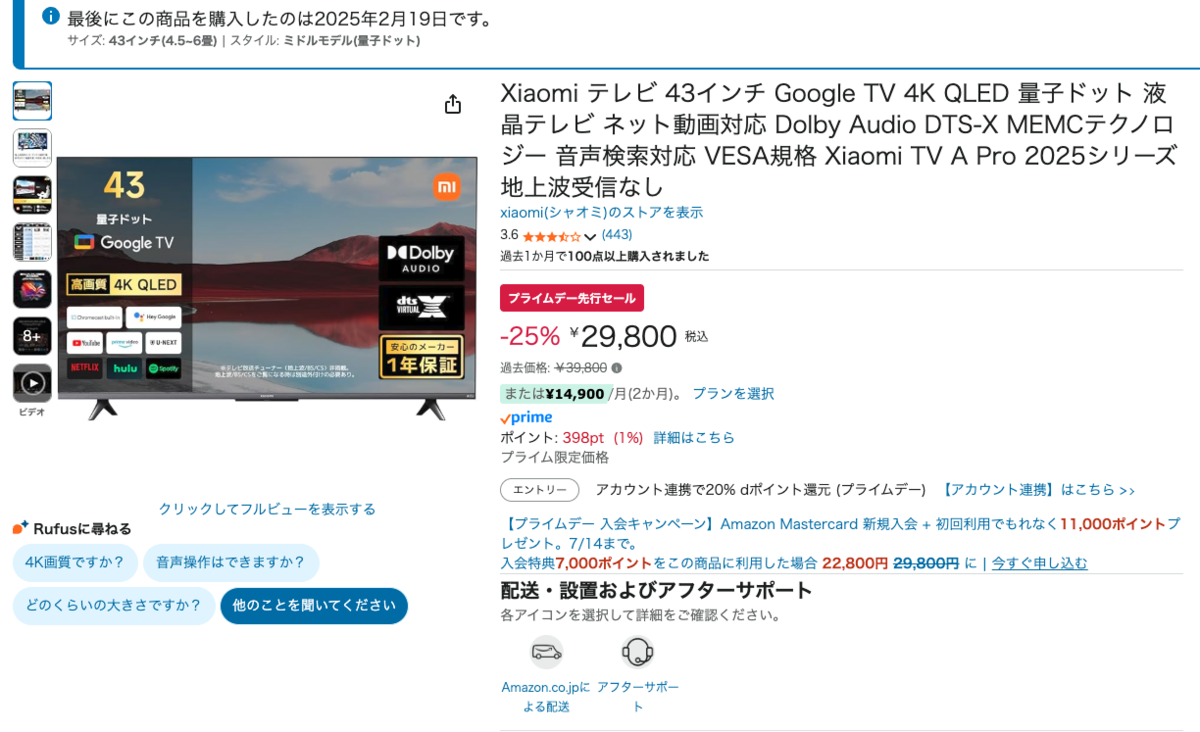The width and height of the screenshot is (1200, 732).
Task: Click the エントリー button
Action: 539,490
